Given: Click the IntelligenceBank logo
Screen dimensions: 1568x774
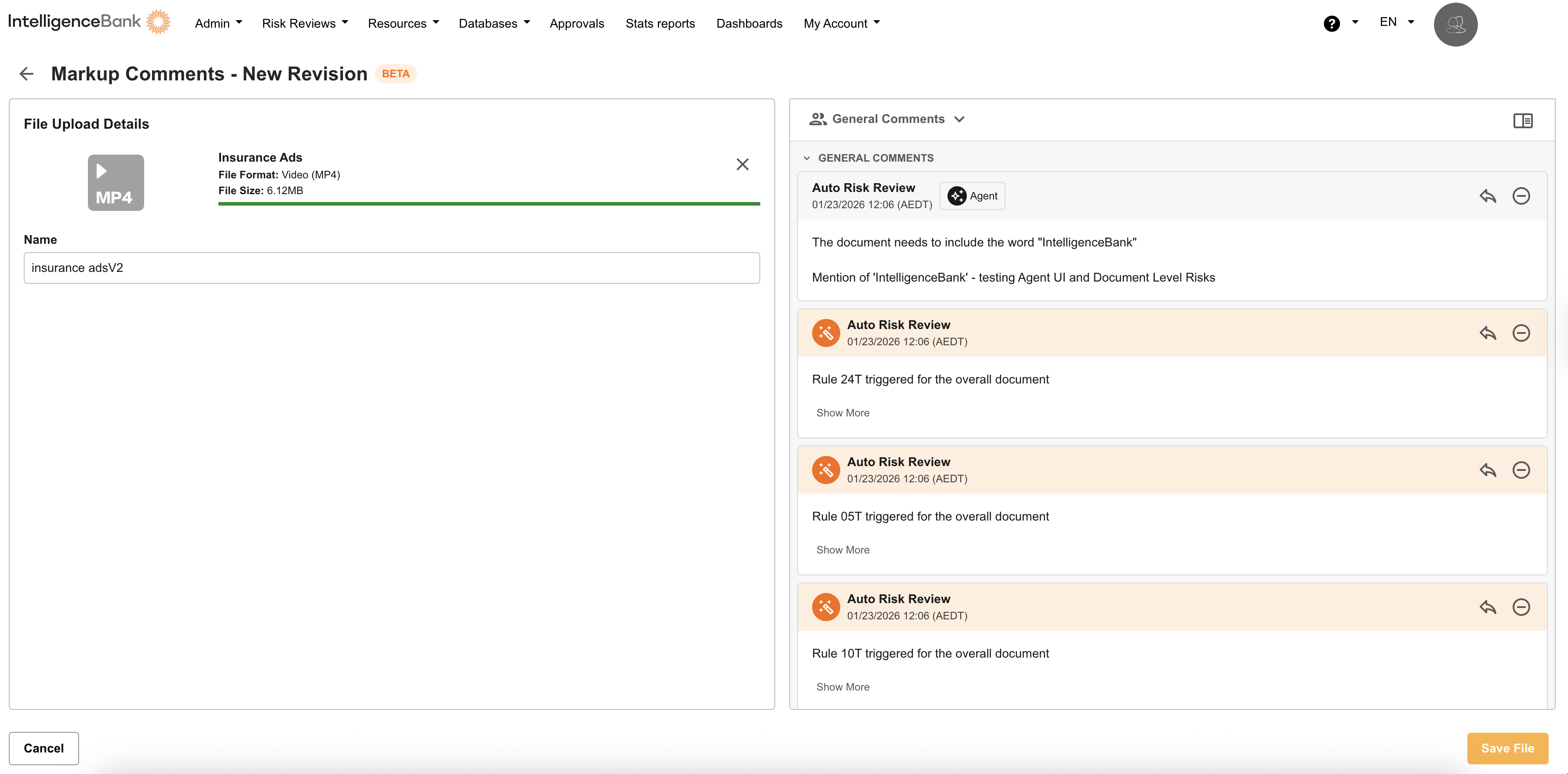Looking at the screenshot, I should (89, 22).
